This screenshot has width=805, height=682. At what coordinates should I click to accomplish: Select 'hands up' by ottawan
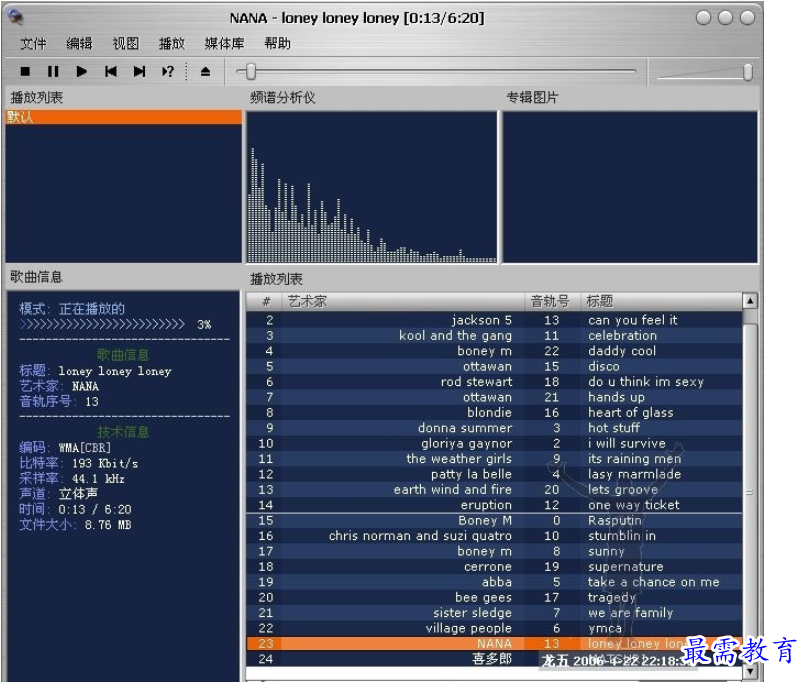pyautogui.click(x=494, y=397)
